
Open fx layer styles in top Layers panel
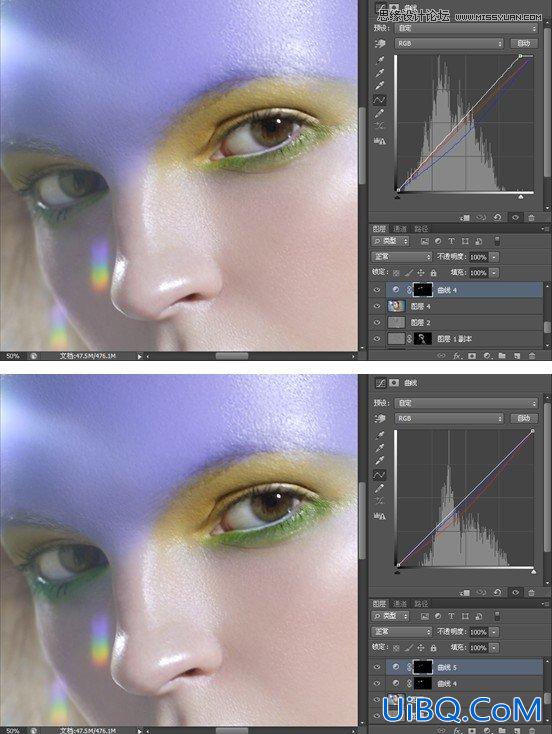[457, 356]
